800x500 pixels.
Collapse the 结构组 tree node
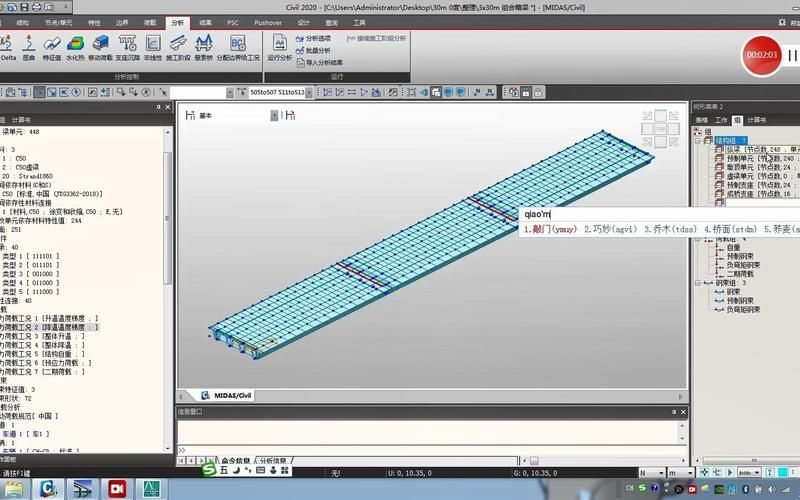click(699, 140)
